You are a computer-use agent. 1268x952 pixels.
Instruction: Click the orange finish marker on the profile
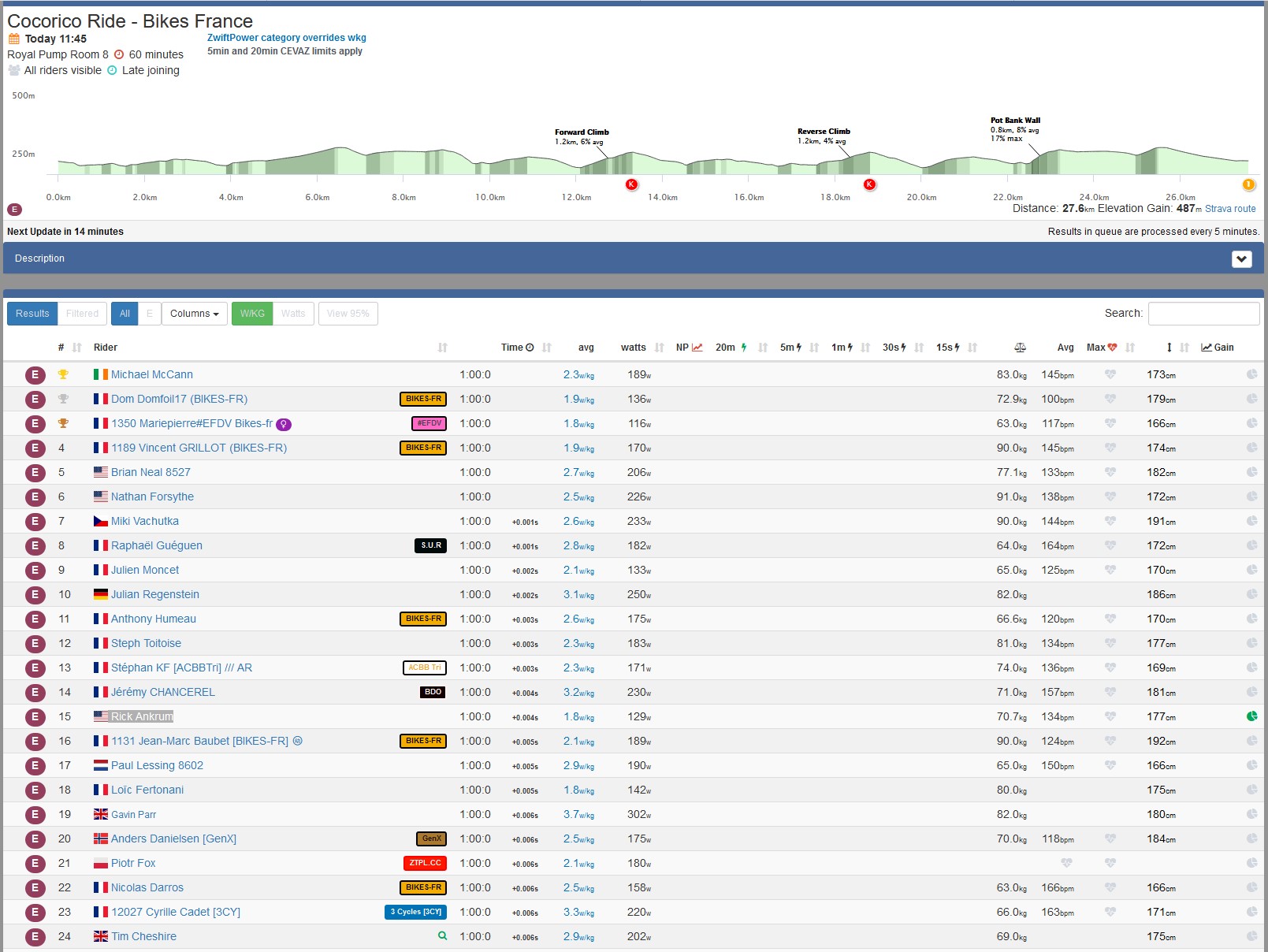1248,184
